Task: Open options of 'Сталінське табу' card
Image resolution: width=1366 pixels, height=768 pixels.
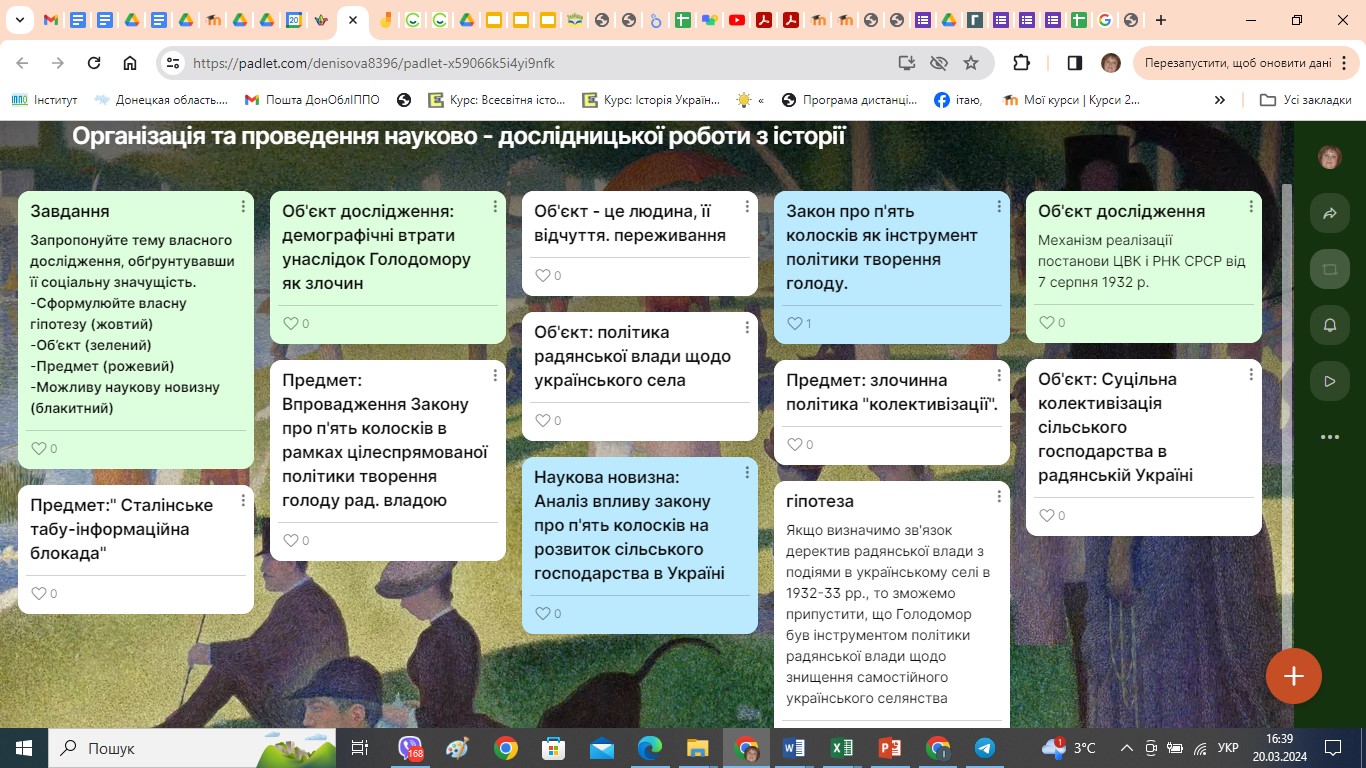Action: [243, 500]
